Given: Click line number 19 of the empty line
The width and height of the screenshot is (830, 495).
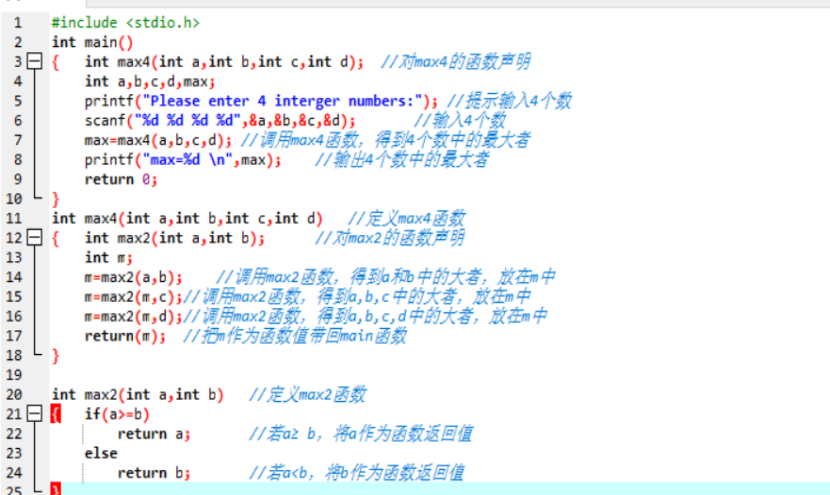Looking at the screenshot, I should [14, 375].
